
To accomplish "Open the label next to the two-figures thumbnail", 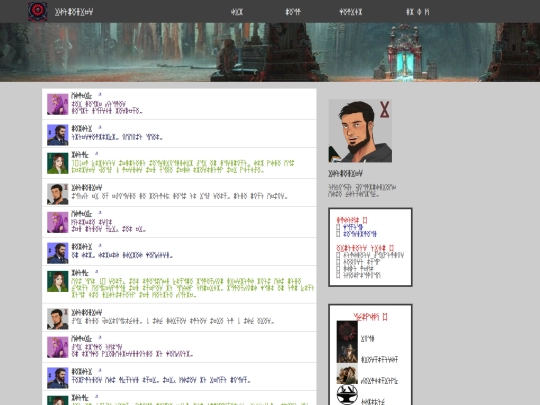I will coord(379,381).
